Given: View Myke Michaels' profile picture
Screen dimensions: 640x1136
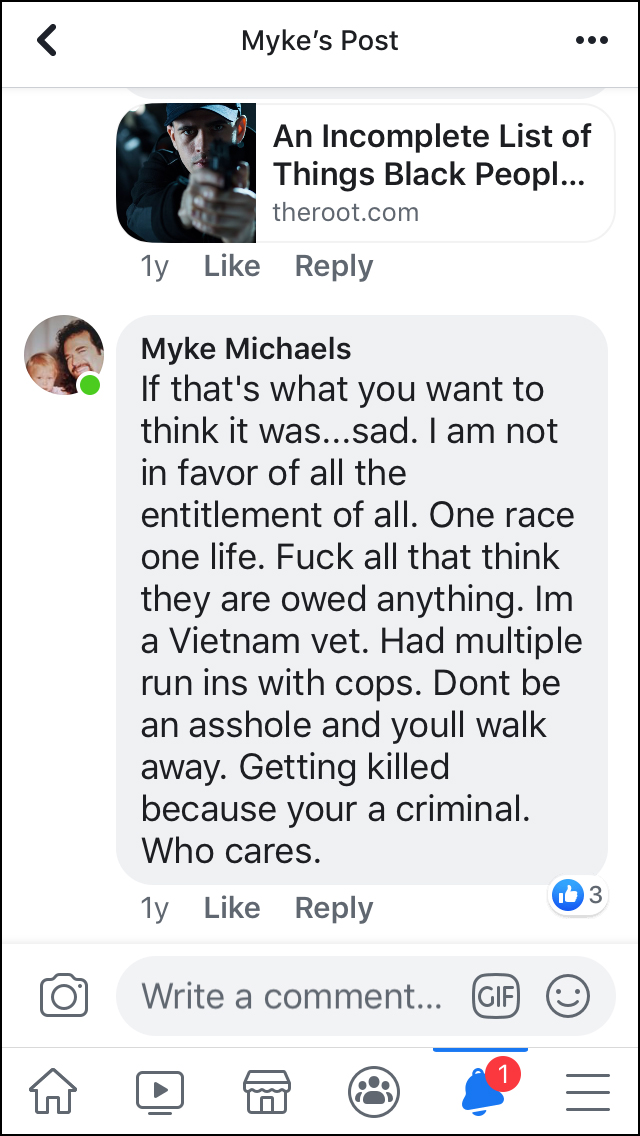Looking at the screenshot, I should (64, 356).
